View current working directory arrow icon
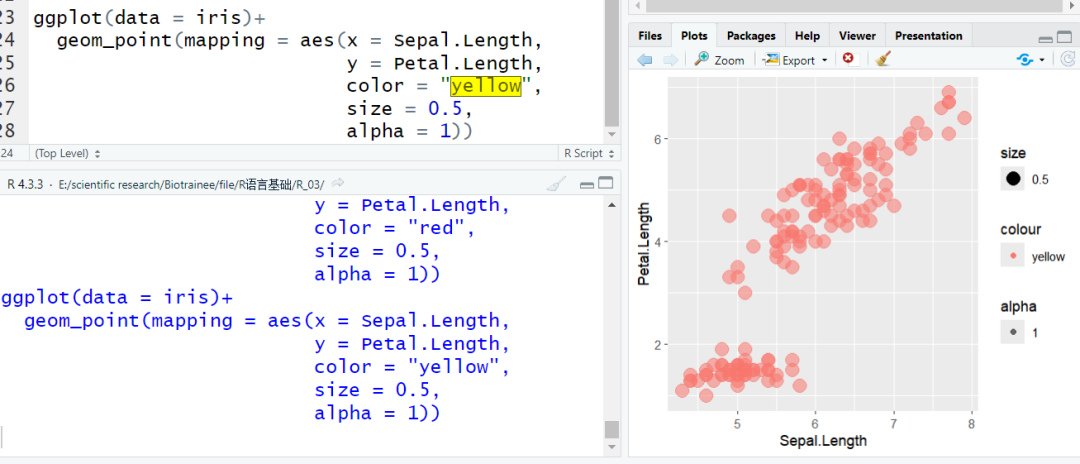The width and height of the screenshot is (1080, 464). [x=338, y=183]
